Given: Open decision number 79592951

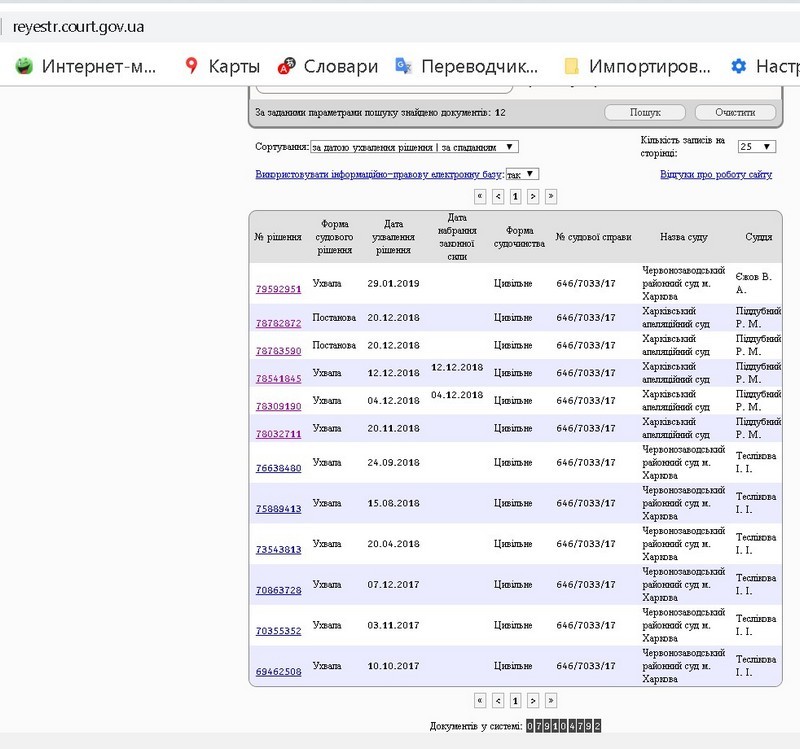Looking at the screenshot, I should [x=279, y=289].
